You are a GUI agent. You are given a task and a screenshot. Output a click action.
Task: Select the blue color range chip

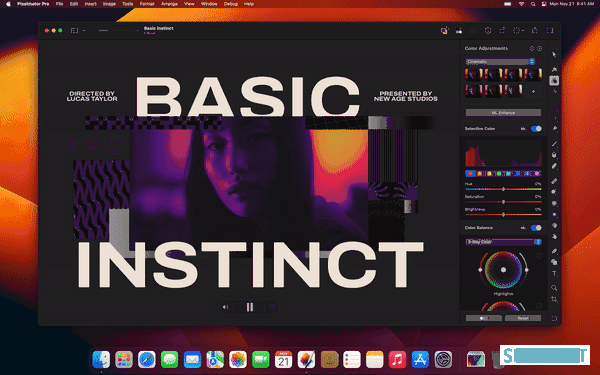(x=518, y=174)
